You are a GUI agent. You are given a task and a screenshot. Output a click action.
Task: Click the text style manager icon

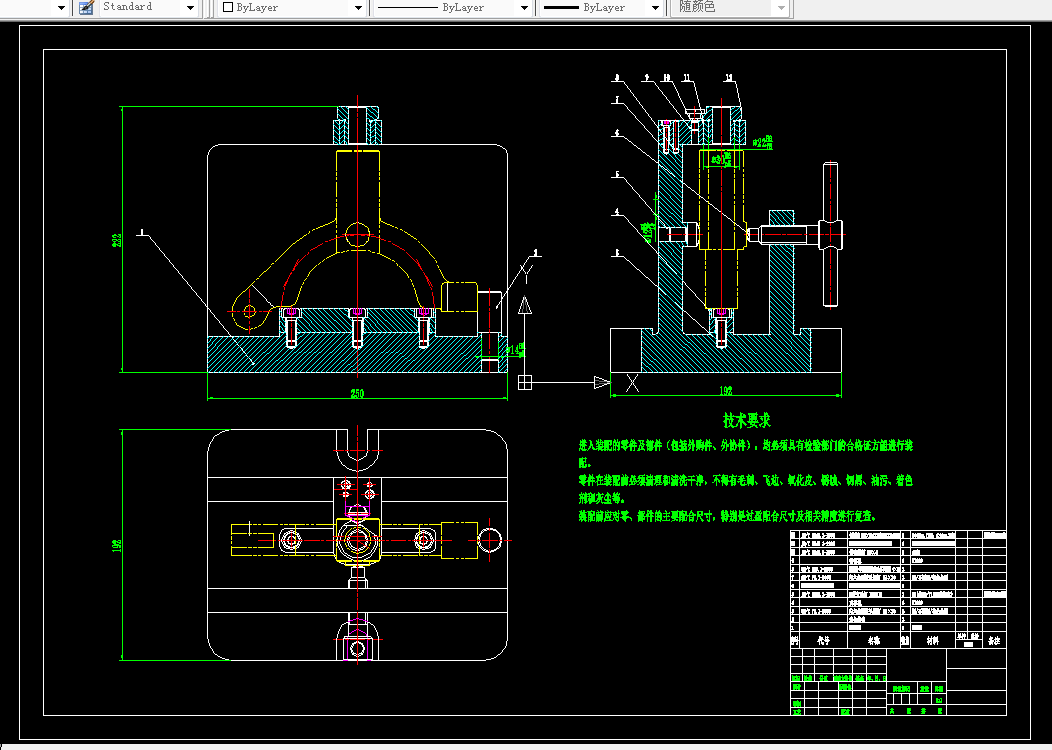[86, 7]
